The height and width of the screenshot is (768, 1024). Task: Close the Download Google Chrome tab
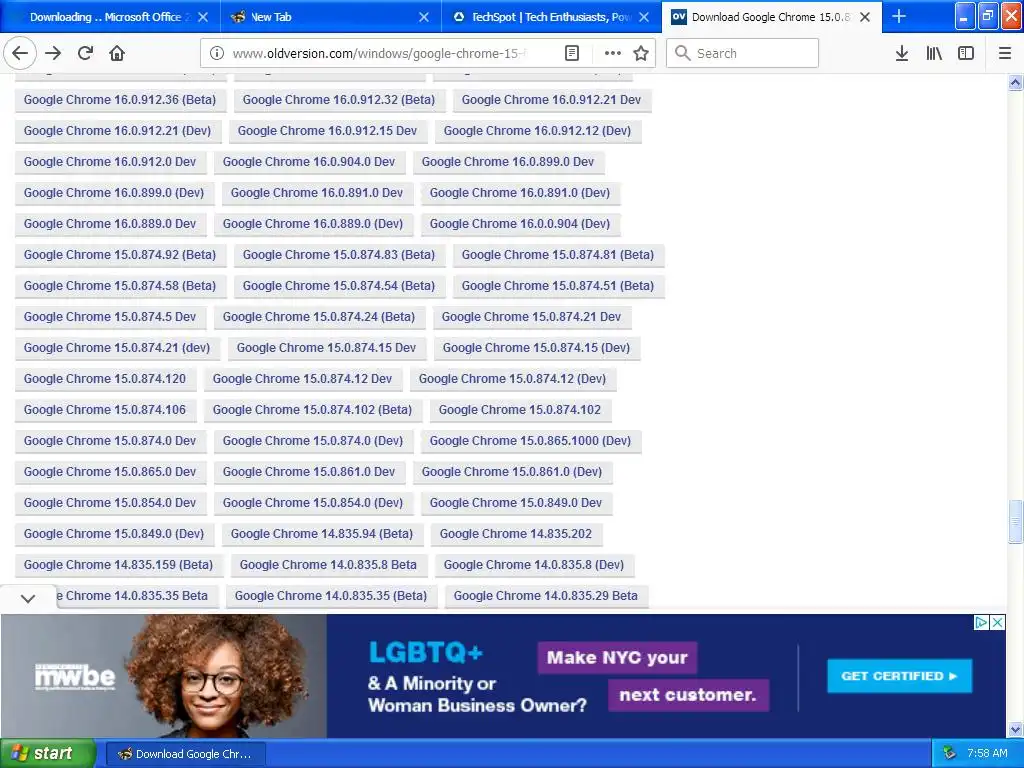point(865,17)
